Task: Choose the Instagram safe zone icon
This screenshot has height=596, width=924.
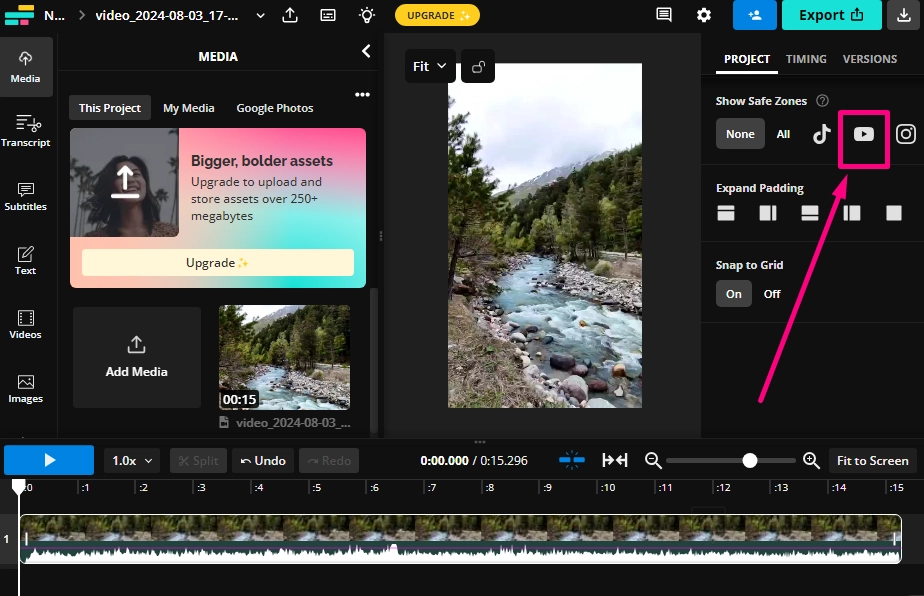Action: click(x=905, y=134)
